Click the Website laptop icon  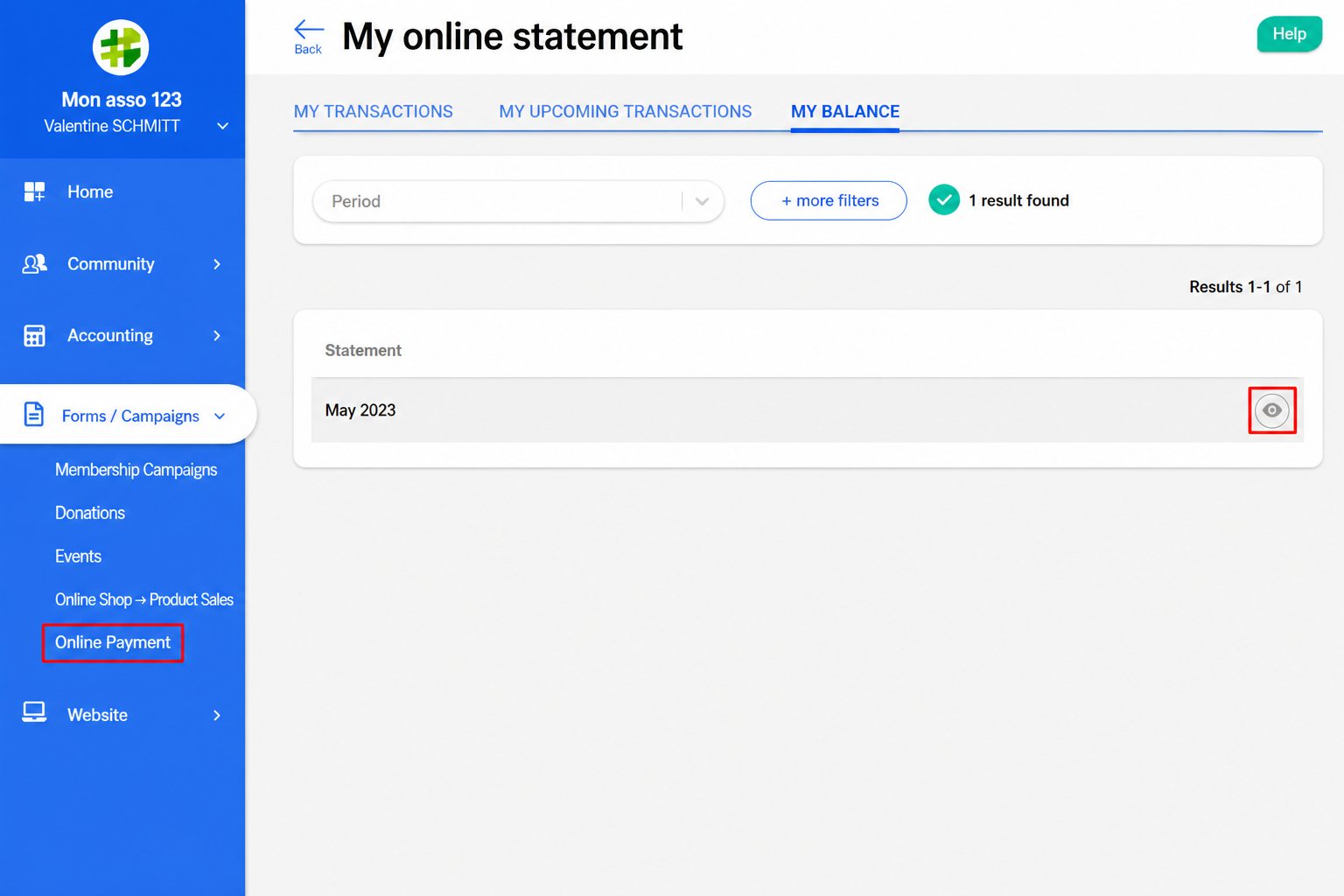point(34,712)
